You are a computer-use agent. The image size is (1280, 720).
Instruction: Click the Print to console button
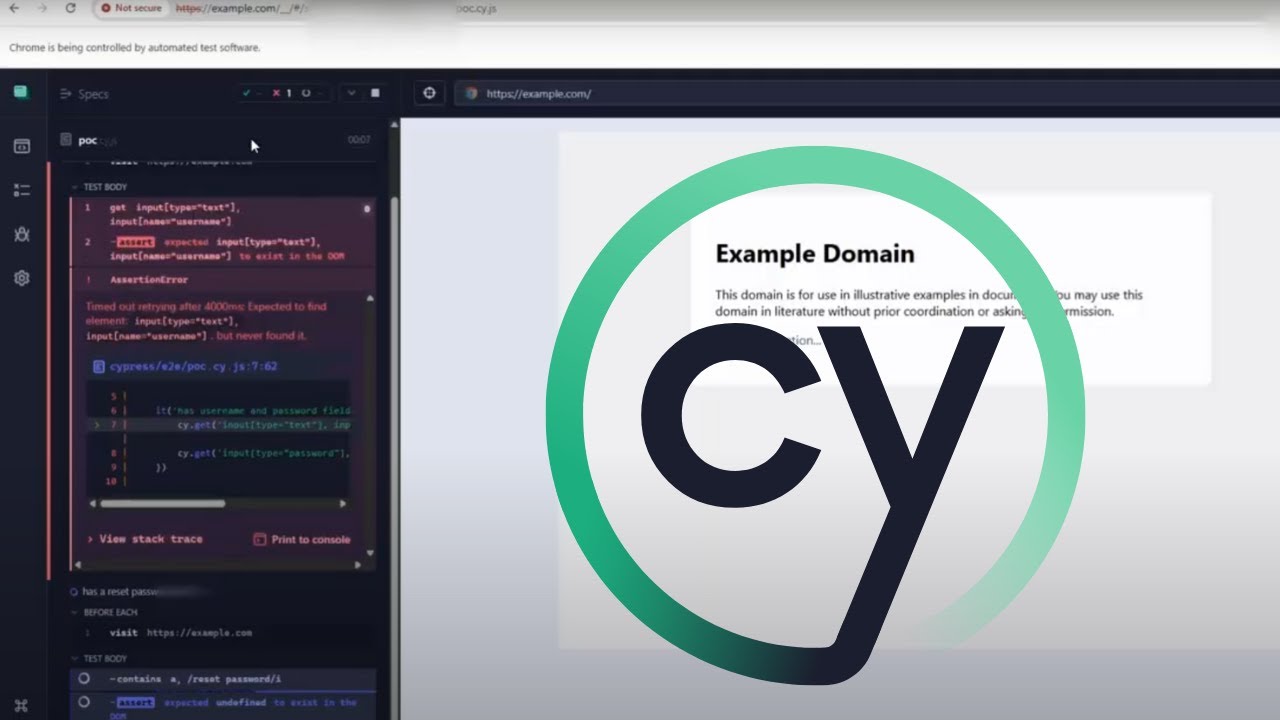[x=302, y=539]
